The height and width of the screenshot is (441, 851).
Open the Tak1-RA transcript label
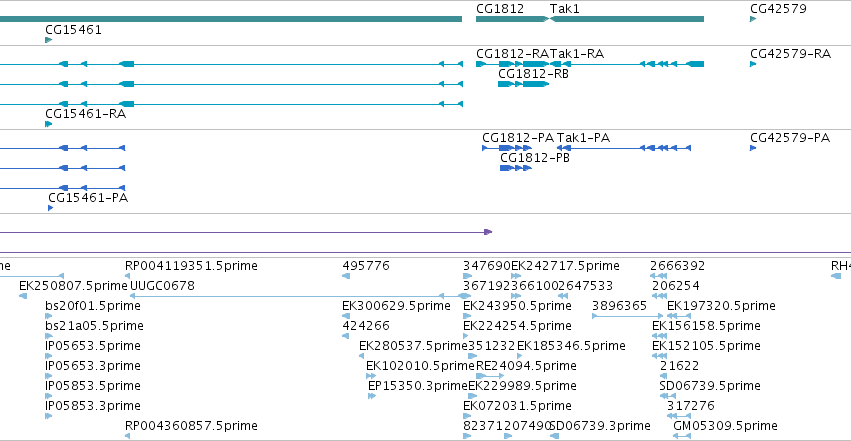point(577,54)
